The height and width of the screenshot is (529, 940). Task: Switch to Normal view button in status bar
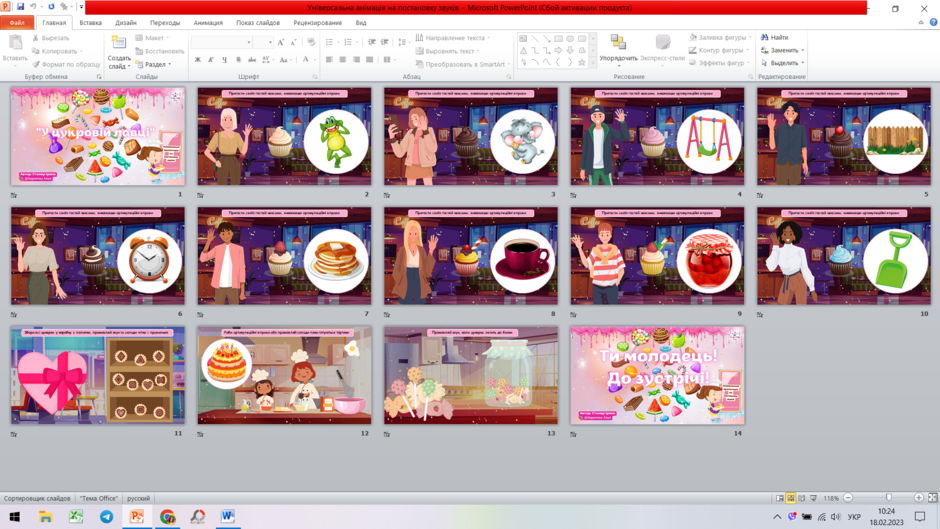[x=779, y=498]
